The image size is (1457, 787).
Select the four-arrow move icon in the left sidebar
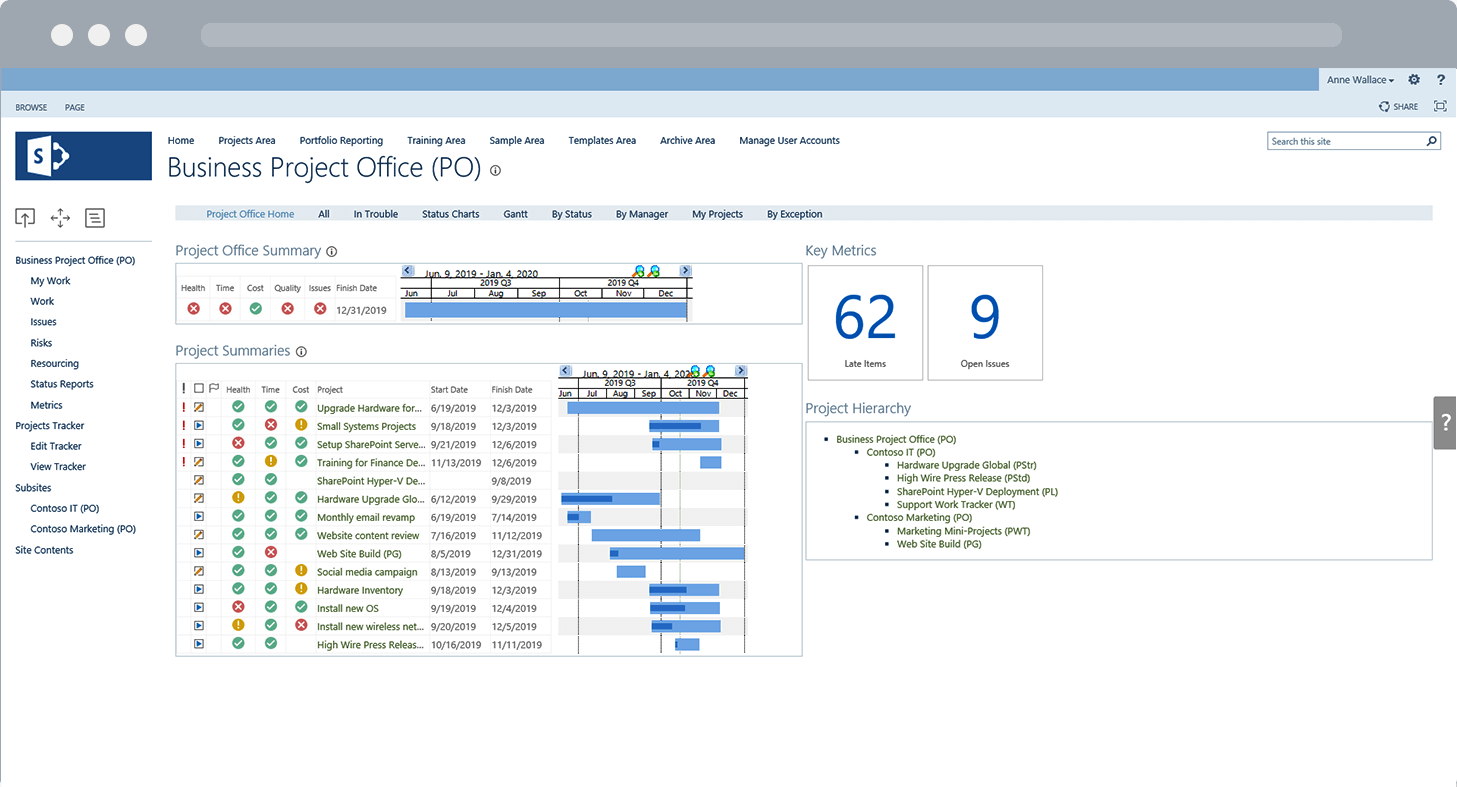pyautogui.click(x=59, y=218)
